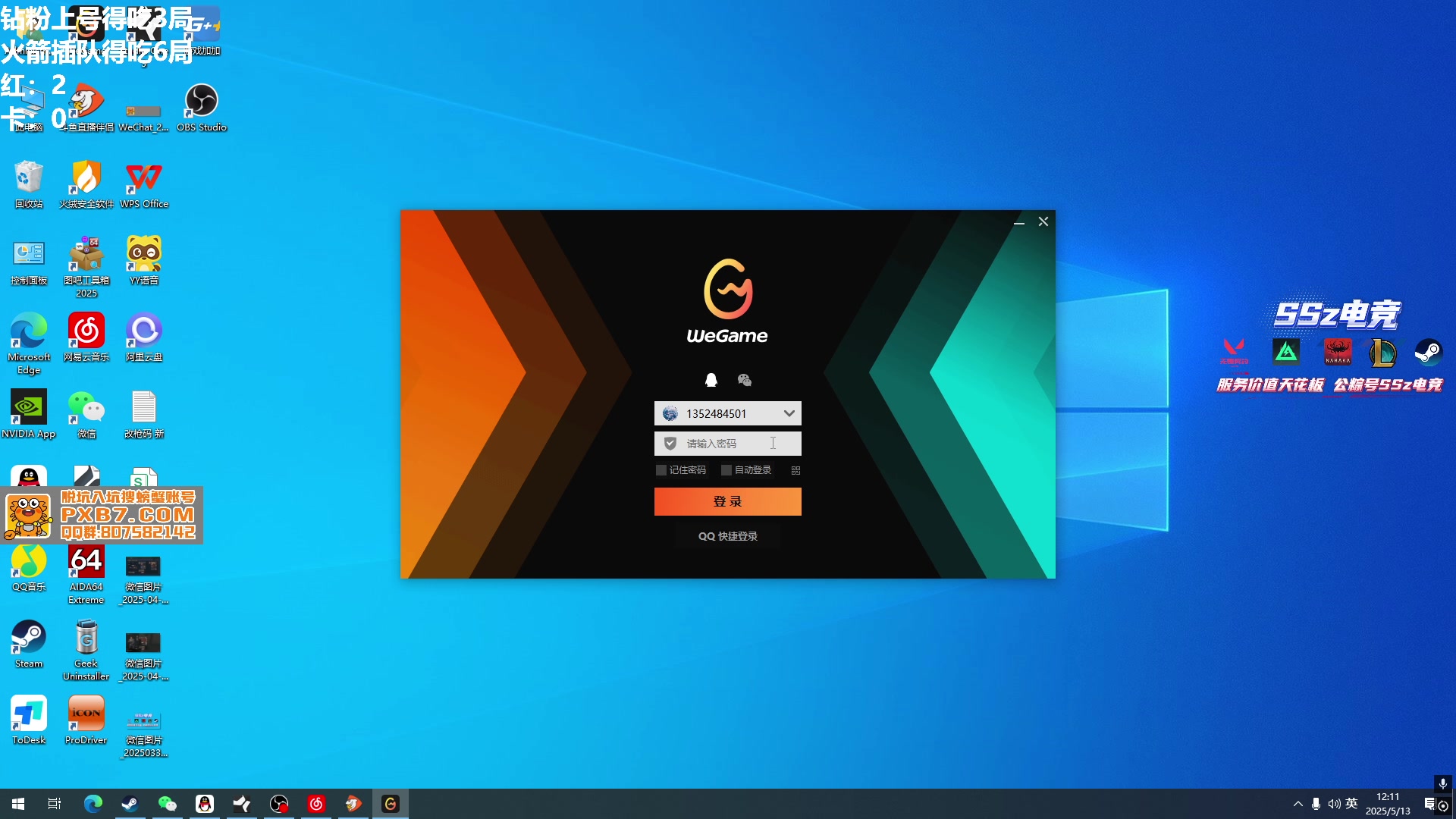This screenshot has height=819, width=1456.
Task: Open OBS Studio from the taskbar
Action: click(279, 804)
